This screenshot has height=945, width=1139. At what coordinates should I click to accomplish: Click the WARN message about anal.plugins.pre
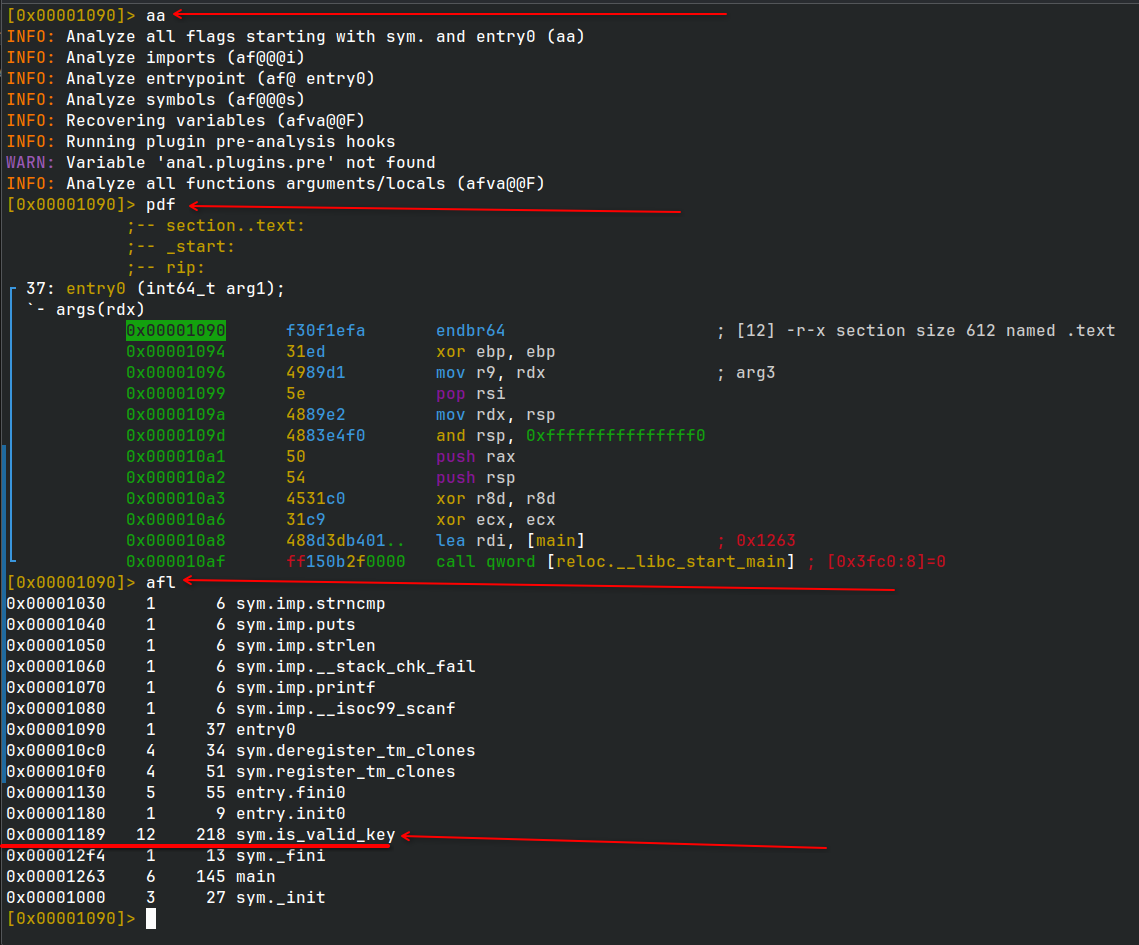(221, 163)
